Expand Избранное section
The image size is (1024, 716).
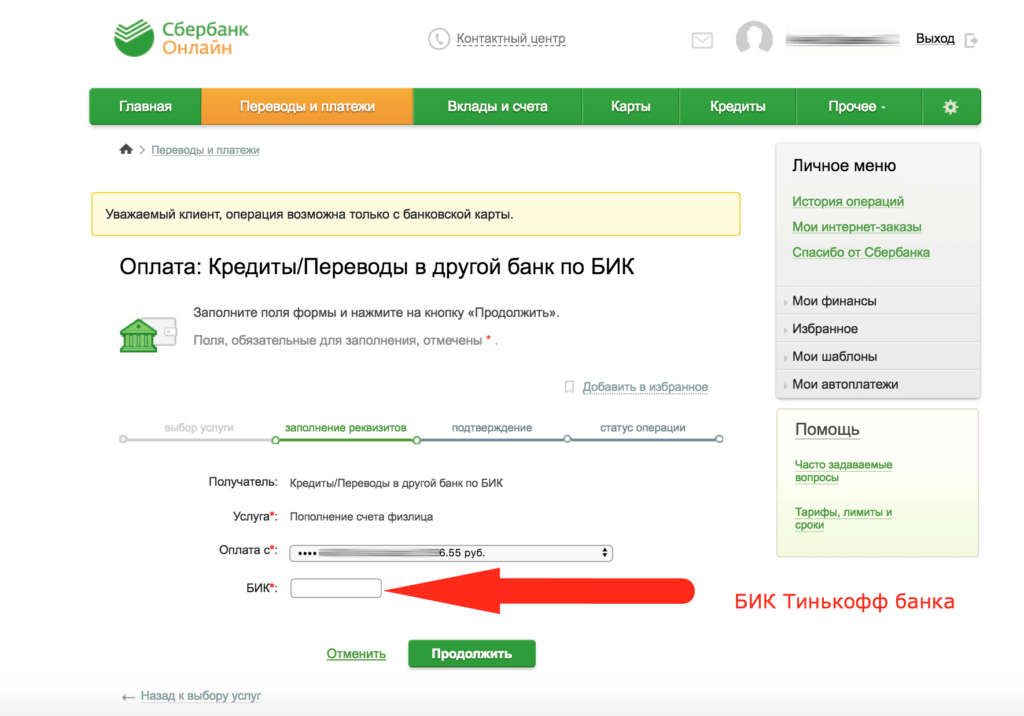point(878,329)
